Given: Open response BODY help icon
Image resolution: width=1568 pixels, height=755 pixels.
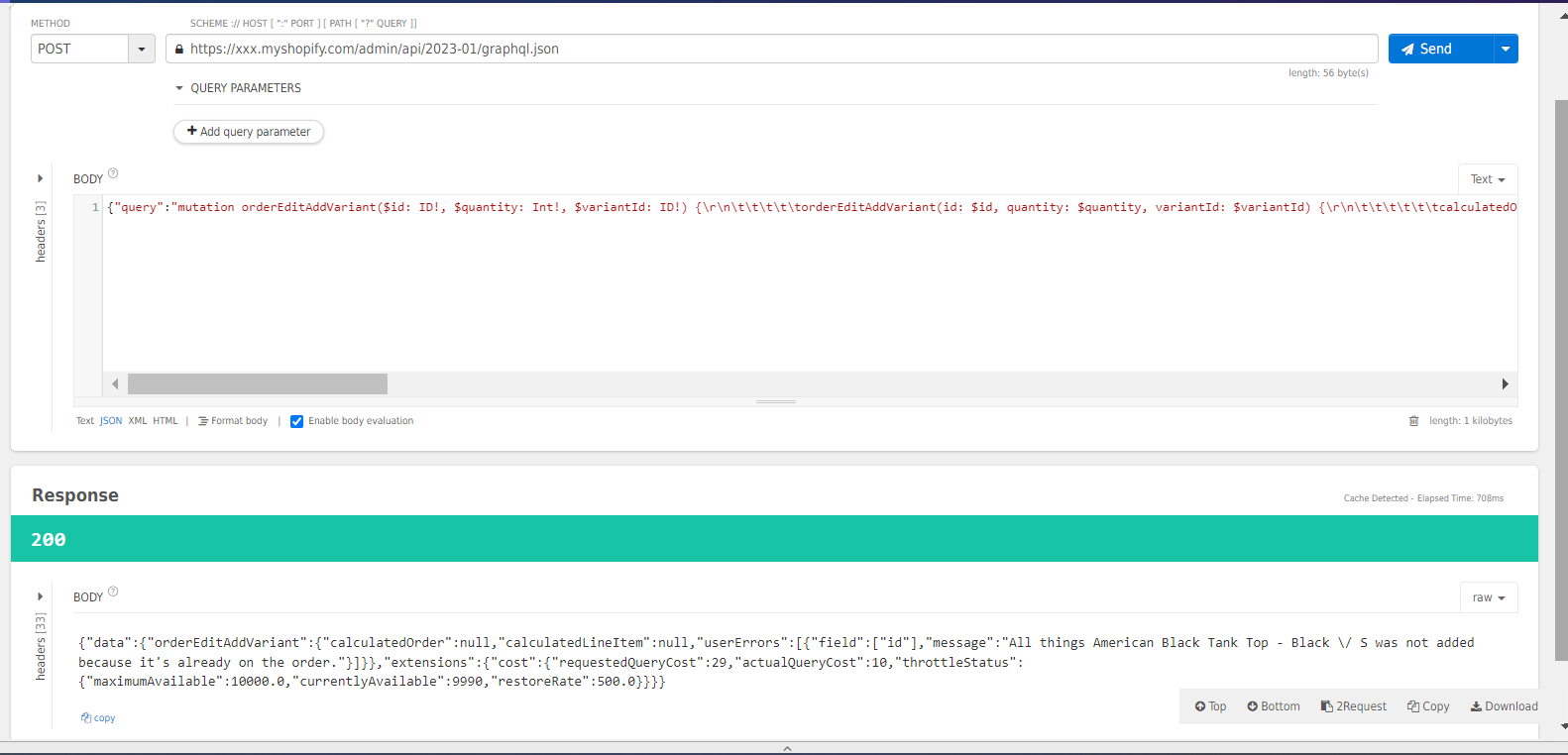Looking at the screenshot, I should 113,592.
